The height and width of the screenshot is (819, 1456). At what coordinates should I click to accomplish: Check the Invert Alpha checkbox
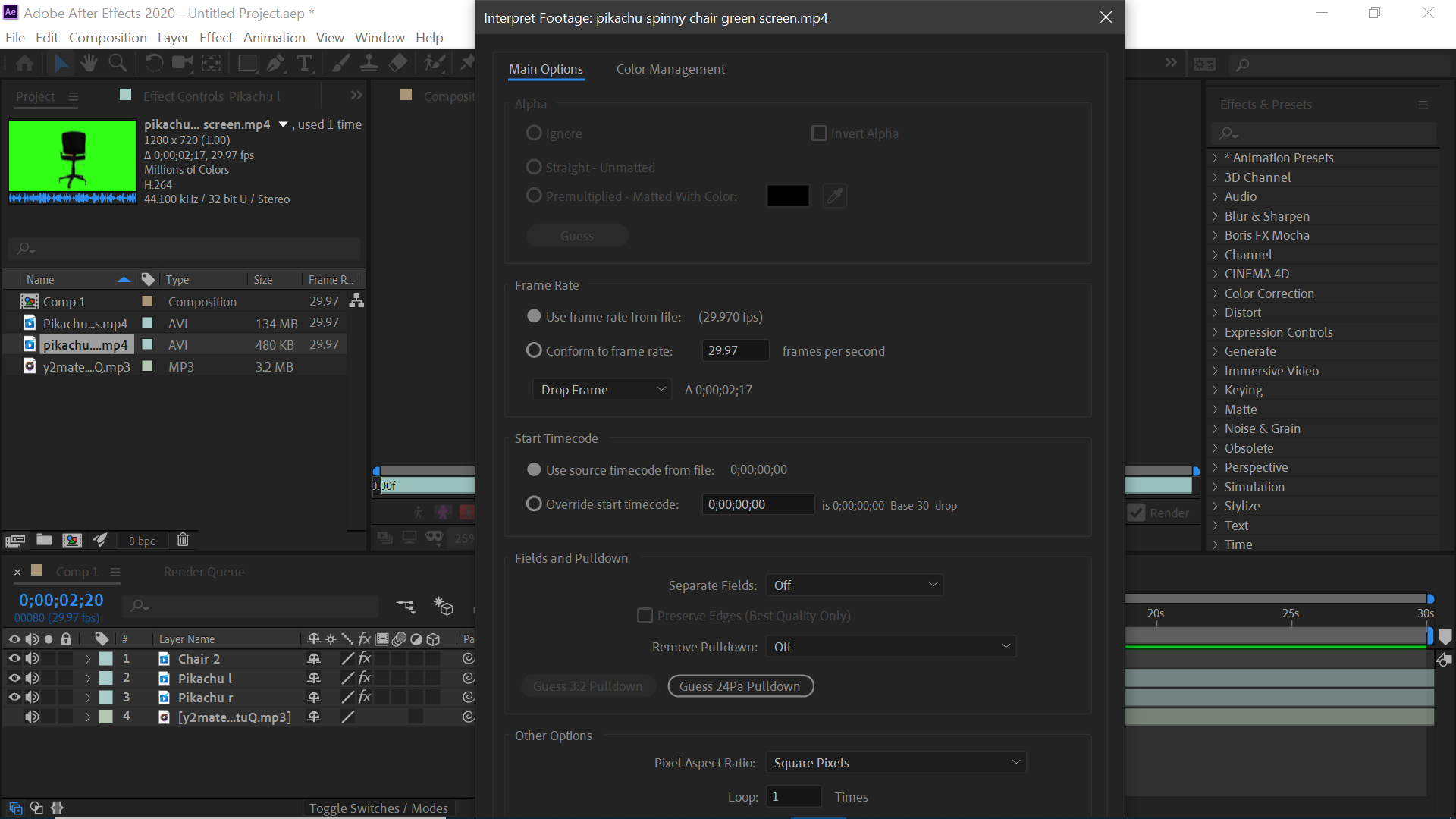819,133
